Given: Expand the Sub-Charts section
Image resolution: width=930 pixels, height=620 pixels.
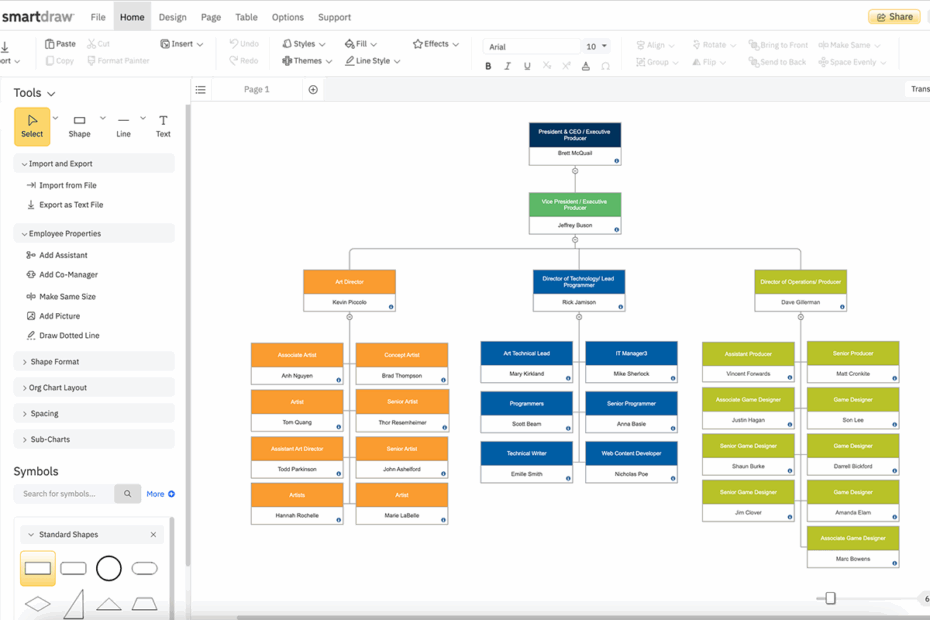Looking at the screenshot, I should click(x=94, y=440).
